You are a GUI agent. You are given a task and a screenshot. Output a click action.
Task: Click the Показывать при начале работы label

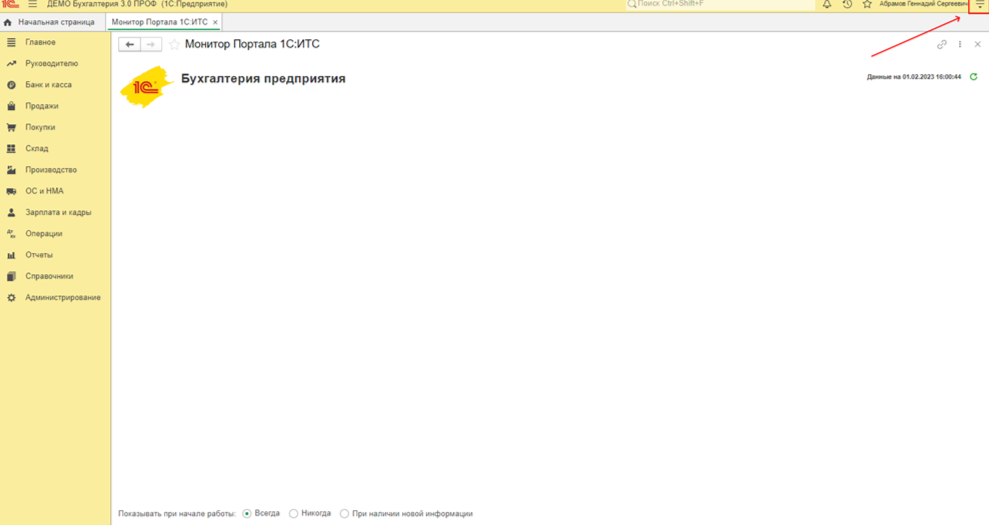point(177,514)
